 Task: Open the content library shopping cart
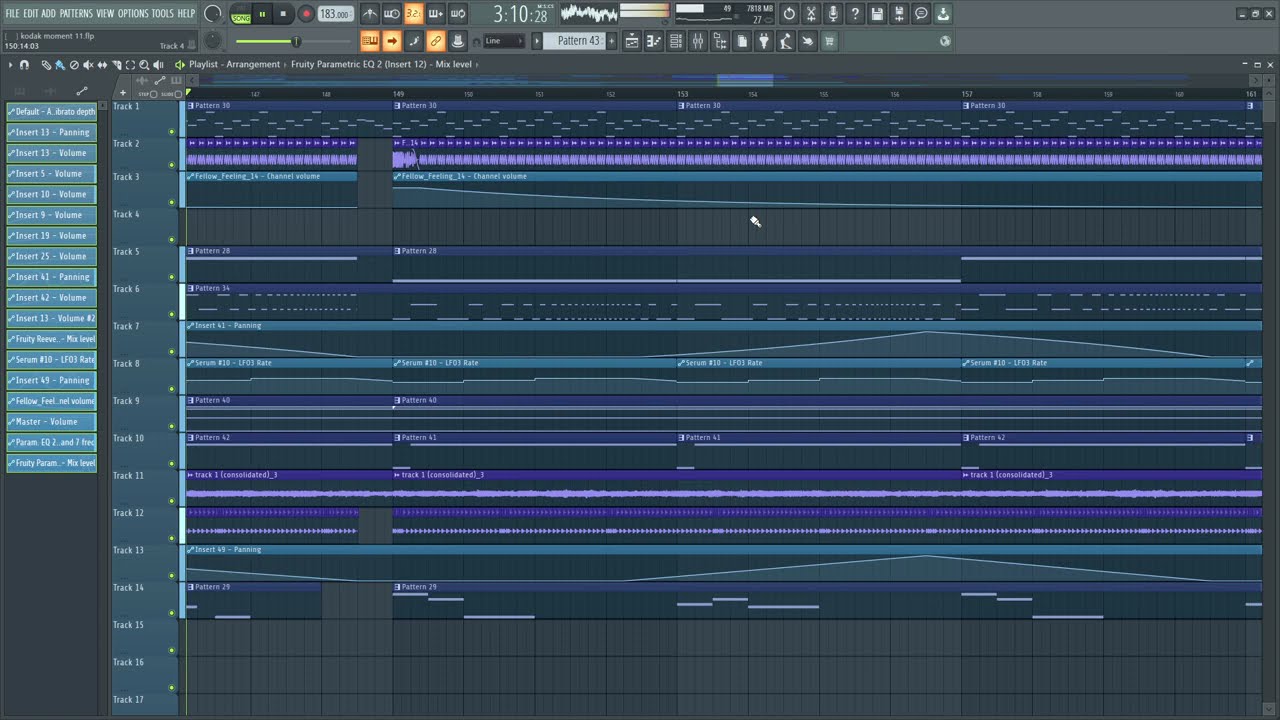[x=829, y=41]
